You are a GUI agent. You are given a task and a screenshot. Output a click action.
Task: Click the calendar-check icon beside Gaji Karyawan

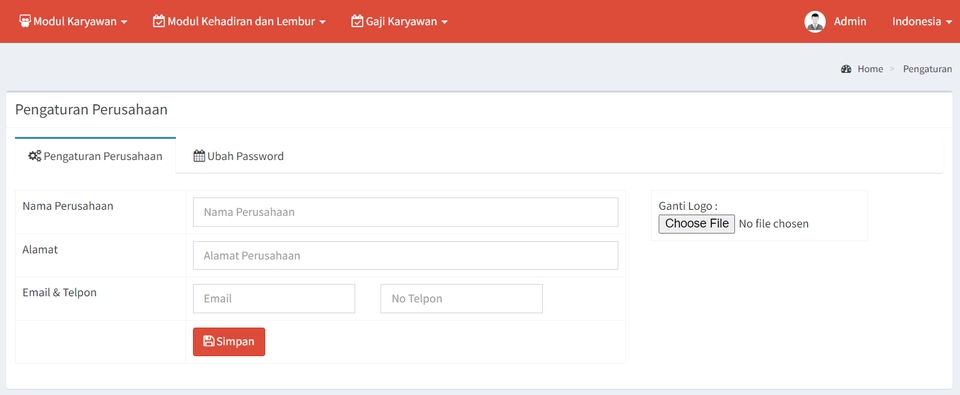click(x=357, y=21)
